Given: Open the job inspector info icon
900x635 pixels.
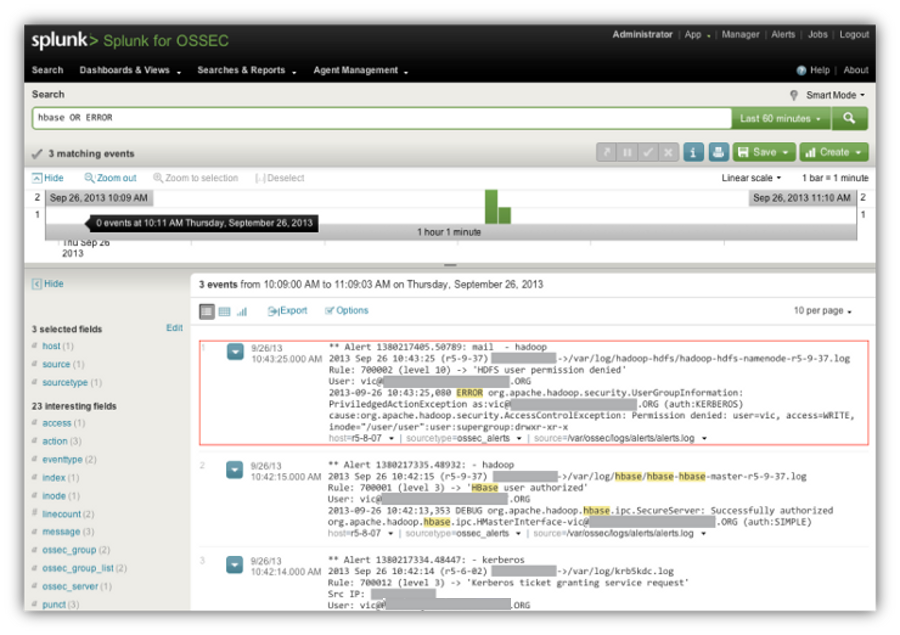Looking at the screenshot, I should [693, 152].
